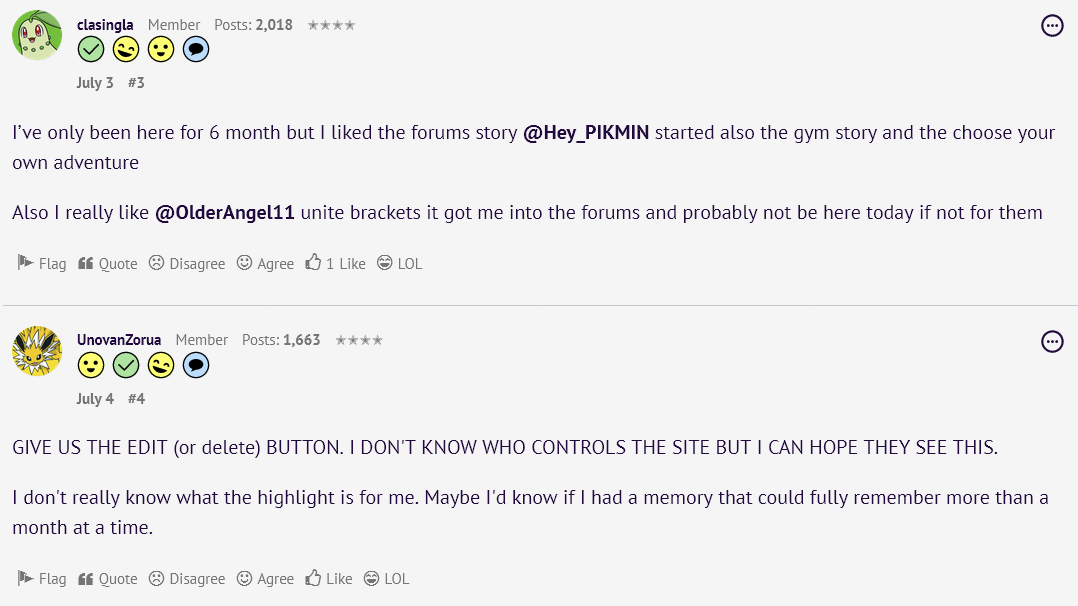Click clasingla's green checkmark badge

(x=91, y=49)
